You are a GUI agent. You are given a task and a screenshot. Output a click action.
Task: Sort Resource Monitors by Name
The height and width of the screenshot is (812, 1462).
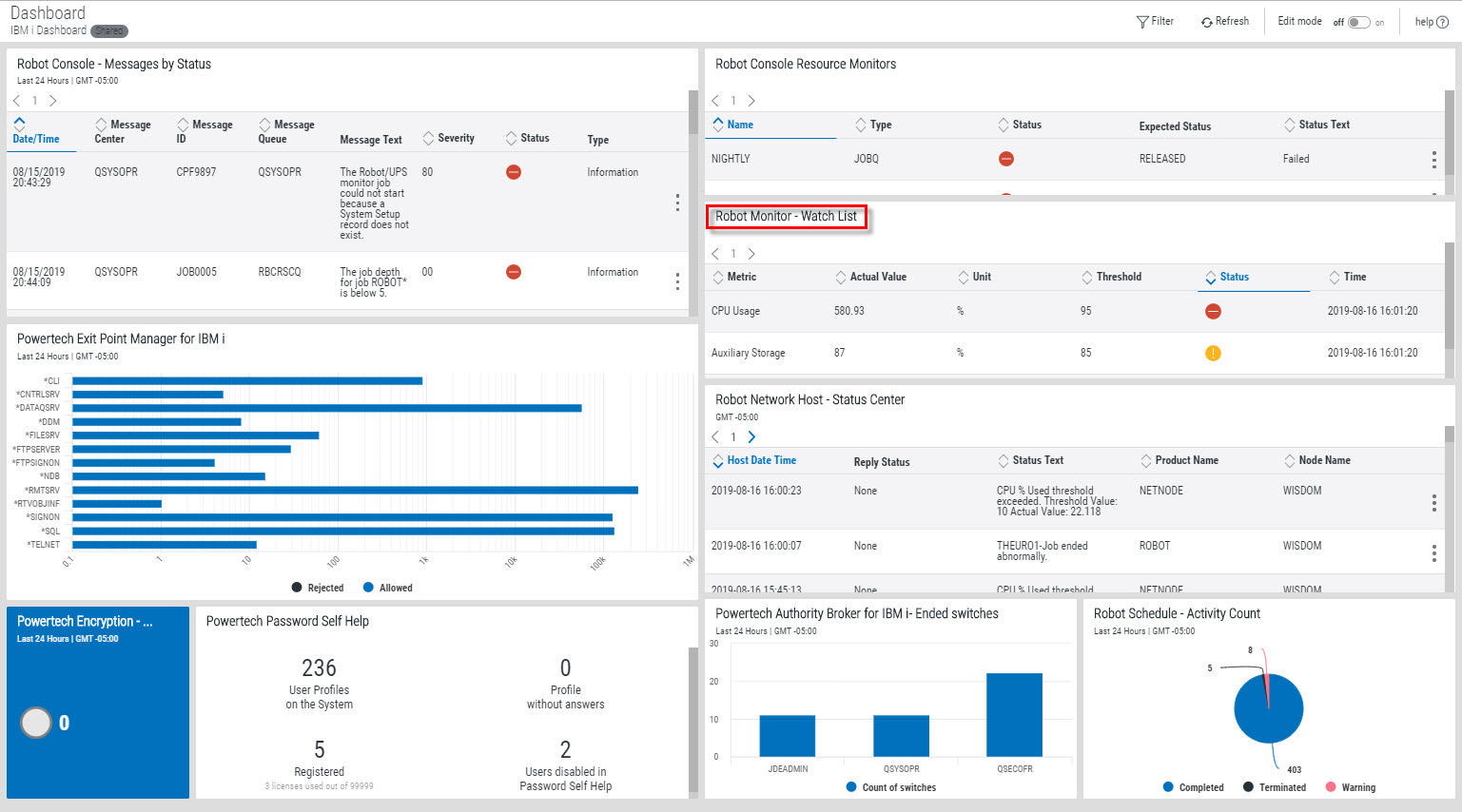click(733, 125)
